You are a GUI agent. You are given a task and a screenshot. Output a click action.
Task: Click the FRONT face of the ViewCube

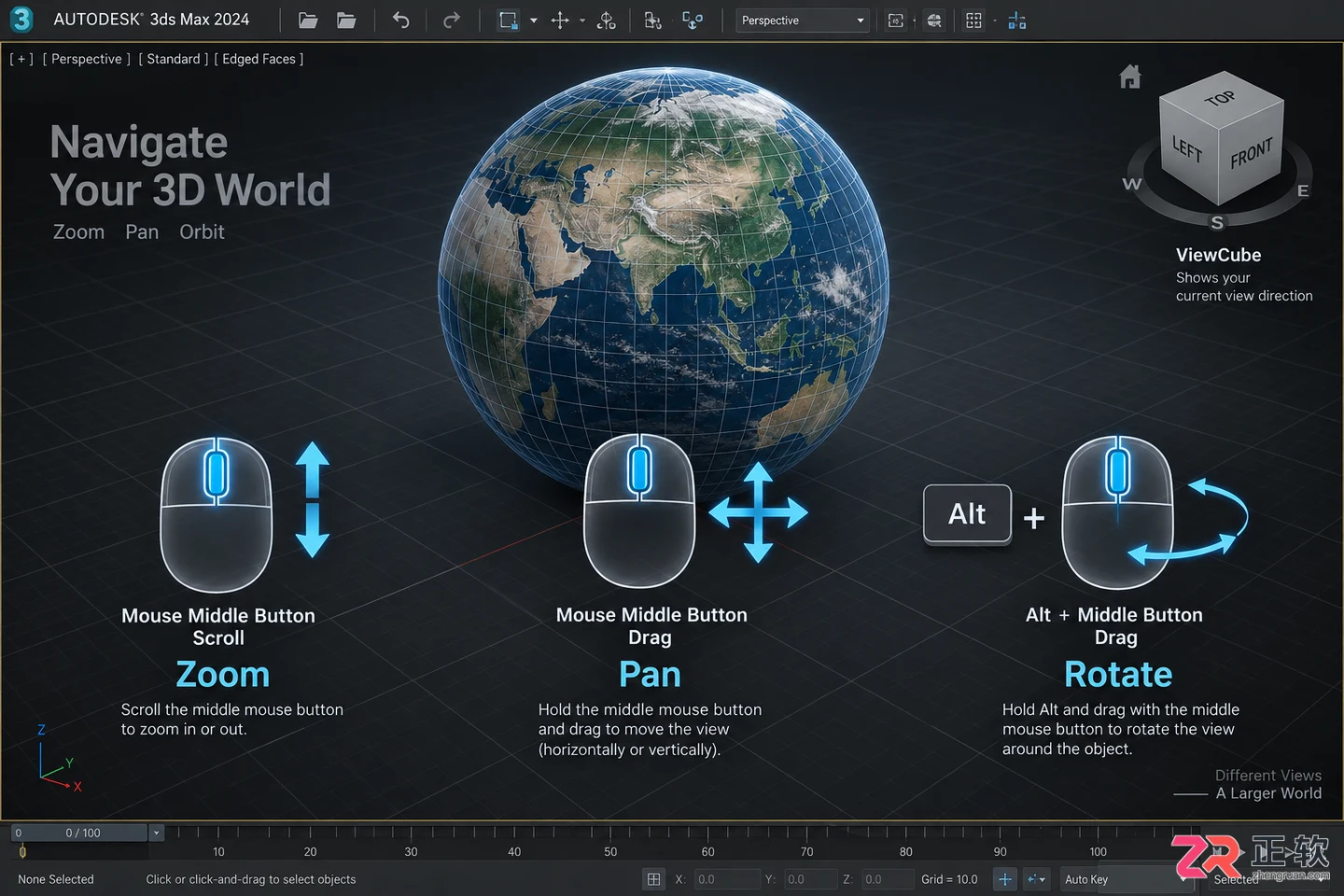1251,153
